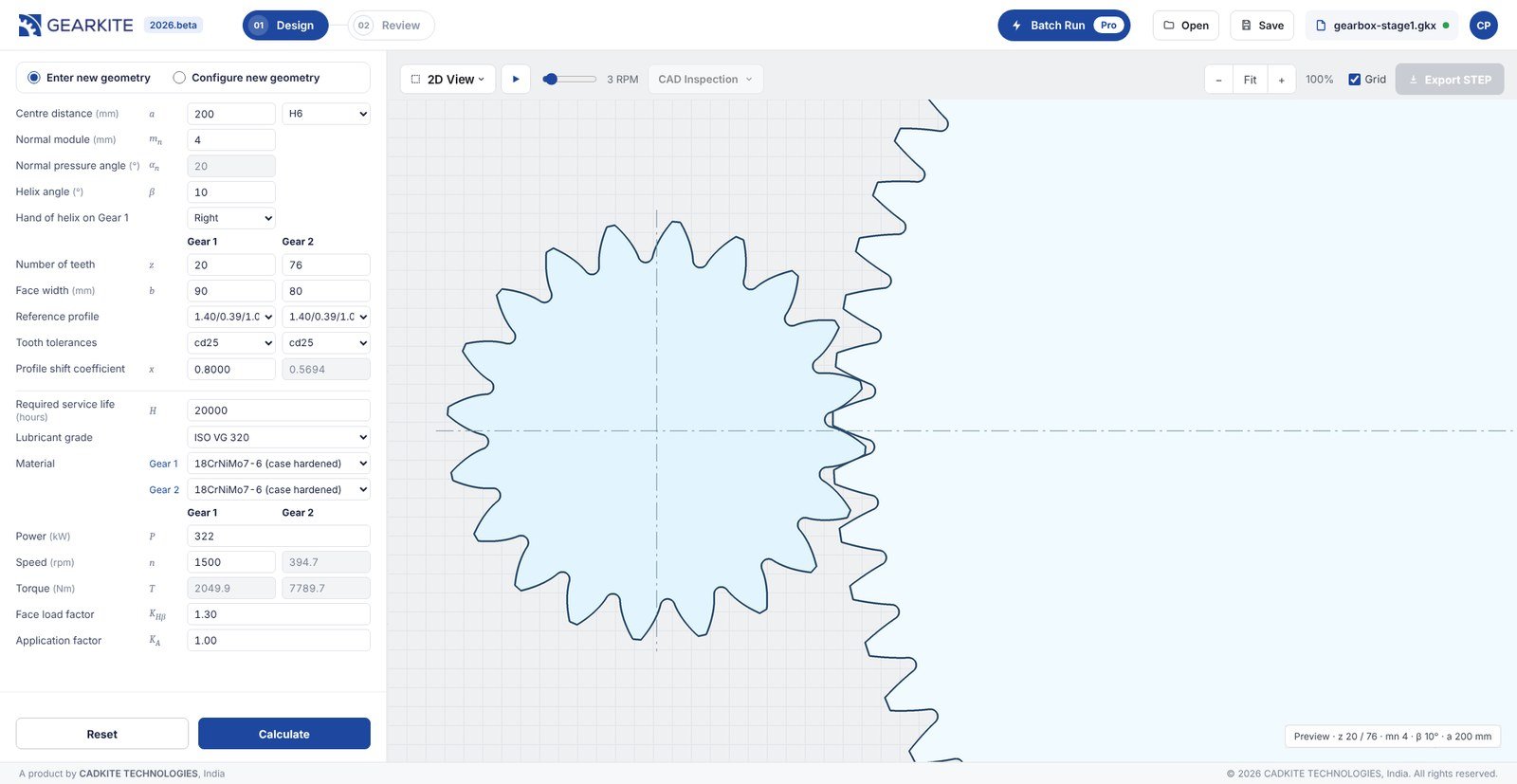Zoom in with the plus button
The width and height of the screenshot is (1517, 784).
tap(1281, 80)
